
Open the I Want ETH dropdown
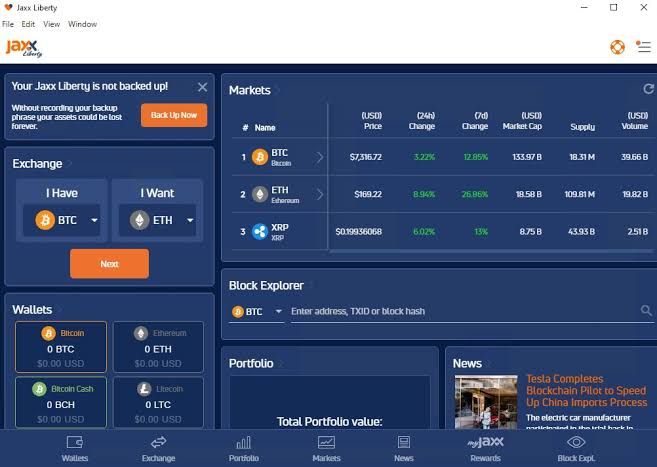[x=158, y=220]
